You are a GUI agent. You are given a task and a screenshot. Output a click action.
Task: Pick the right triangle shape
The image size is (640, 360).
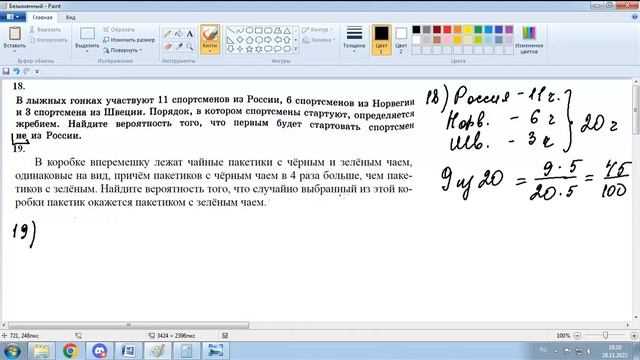[230, 40]
